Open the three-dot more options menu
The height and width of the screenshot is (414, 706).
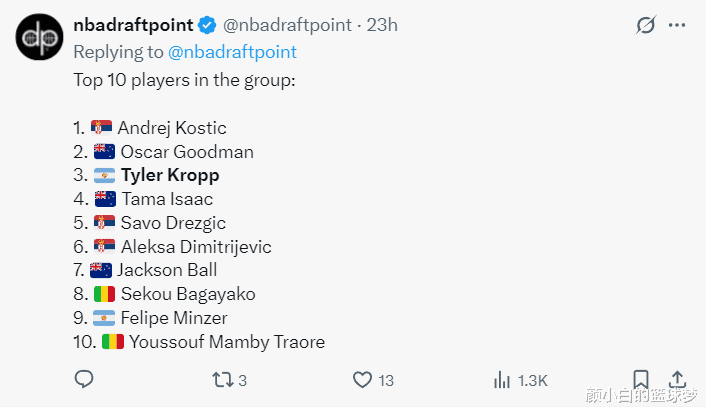coord(677,25)
